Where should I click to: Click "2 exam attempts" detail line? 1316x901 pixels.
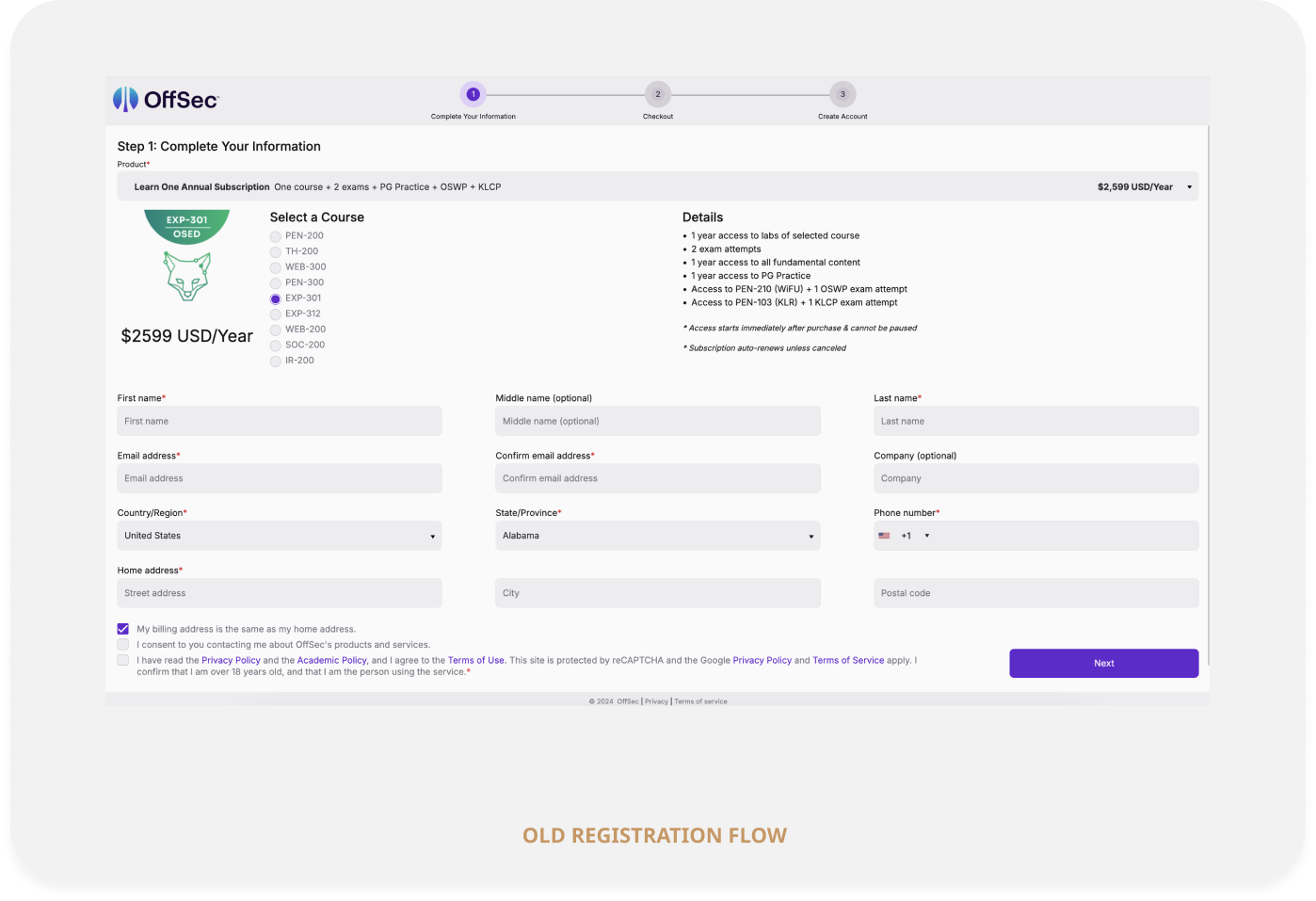[726, 249]
